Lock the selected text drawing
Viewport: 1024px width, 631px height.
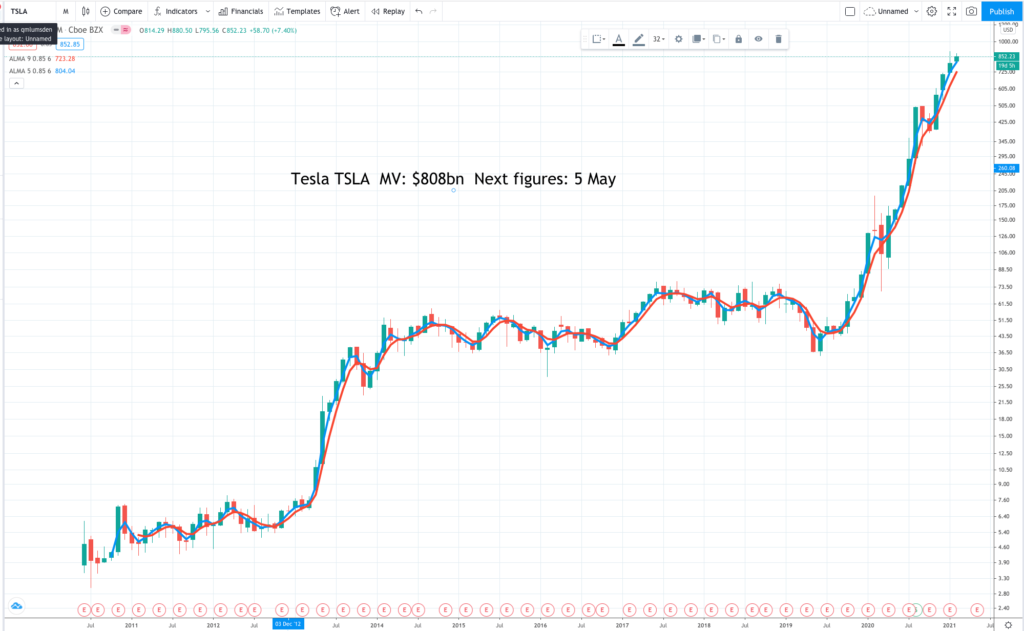click(x=739, y=39)
